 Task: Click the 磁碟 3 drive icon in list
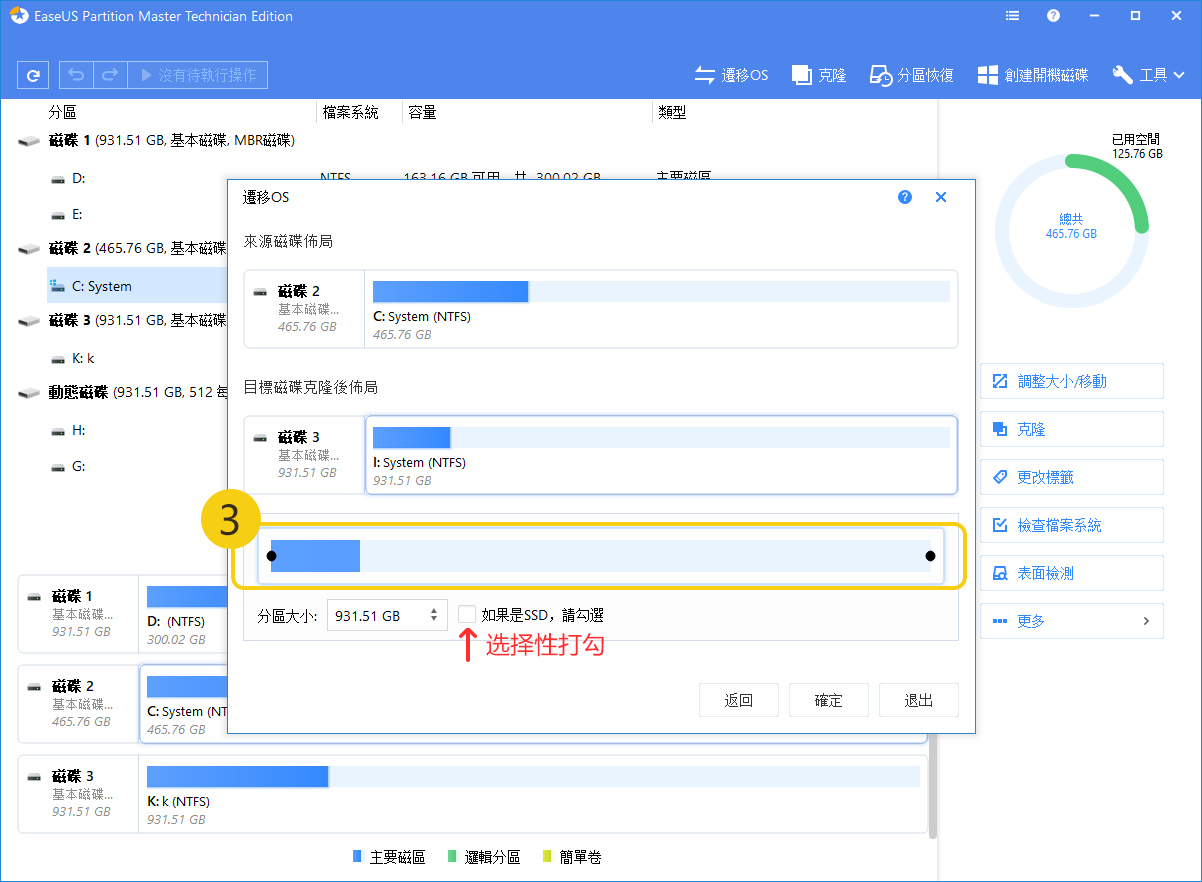(x=30, y=322)
